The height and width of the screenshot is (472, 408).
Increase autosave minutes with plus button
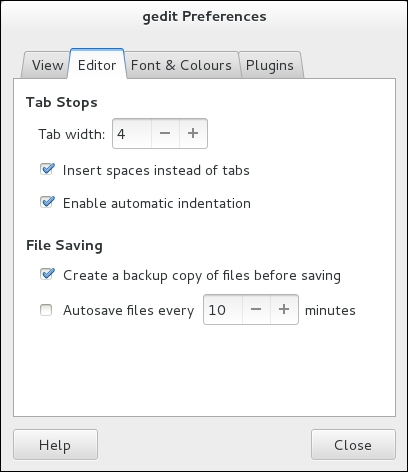pyautogui.click(x=284, y=310)
